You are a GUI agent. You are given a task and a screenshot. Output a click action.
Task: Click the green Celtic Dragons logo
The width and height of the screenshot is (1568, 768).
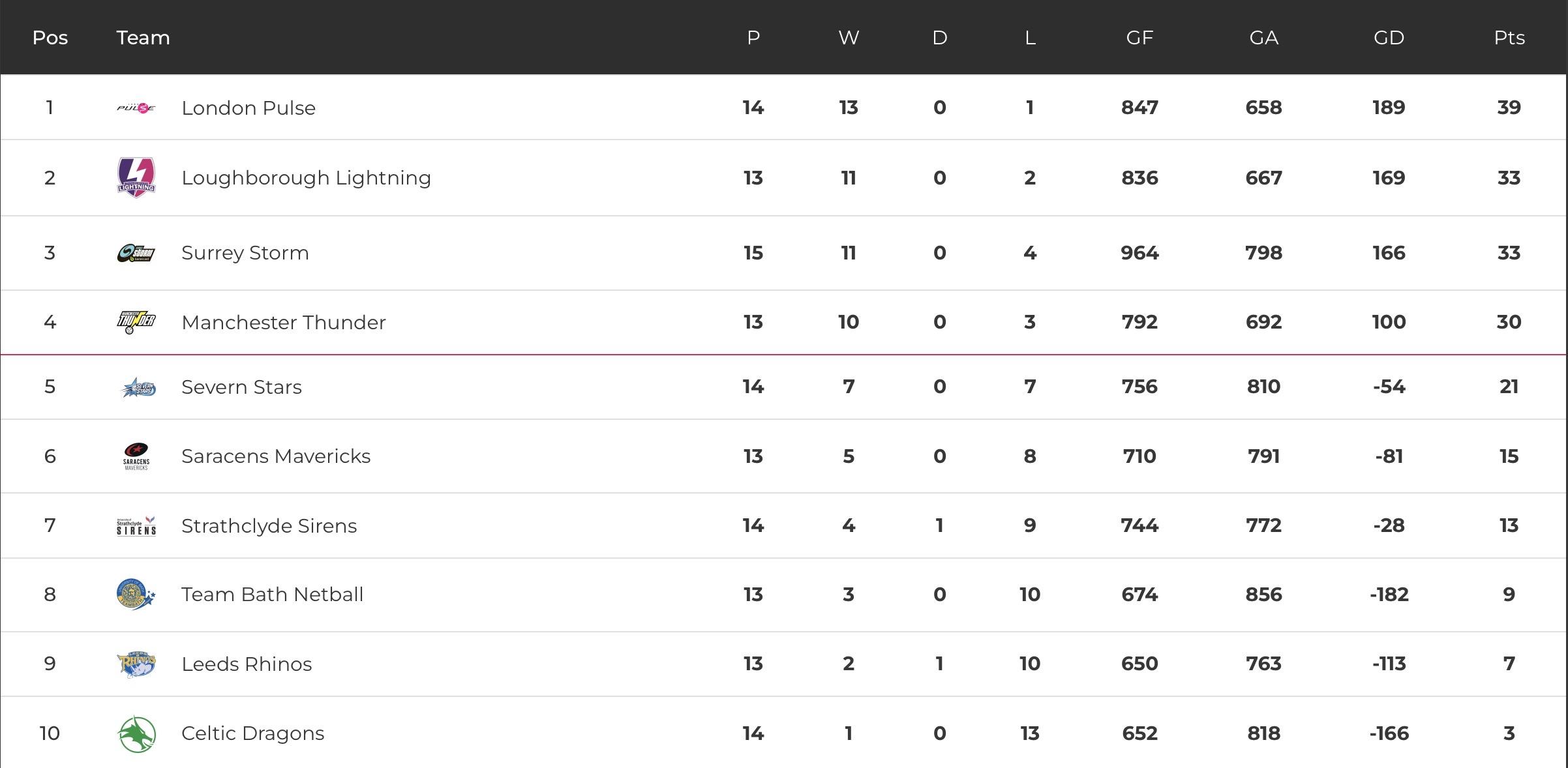tap(136, 733)
